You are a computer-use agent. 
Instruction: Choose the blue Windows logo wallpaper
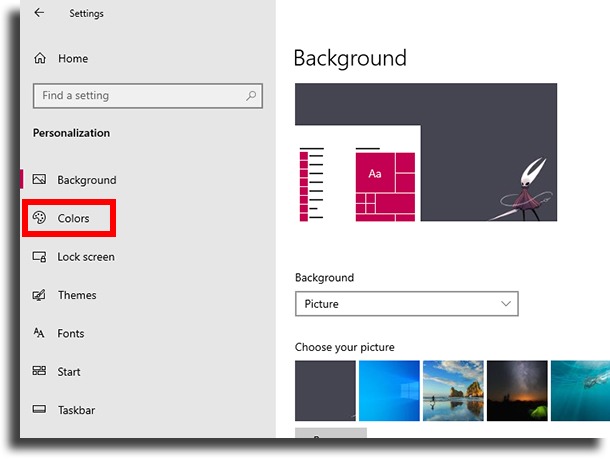point(389,391)
